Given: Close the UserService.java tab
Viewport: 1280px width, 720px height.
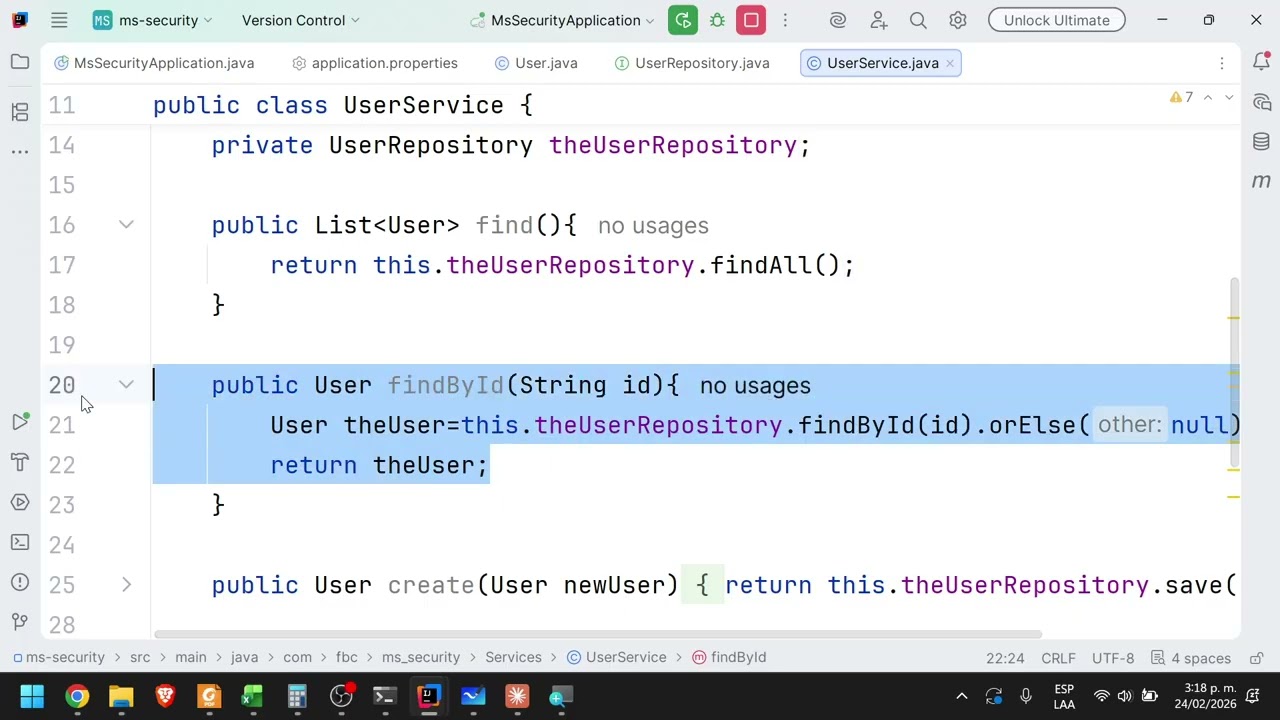Looking at the screenshot, I should coord(950,63).
